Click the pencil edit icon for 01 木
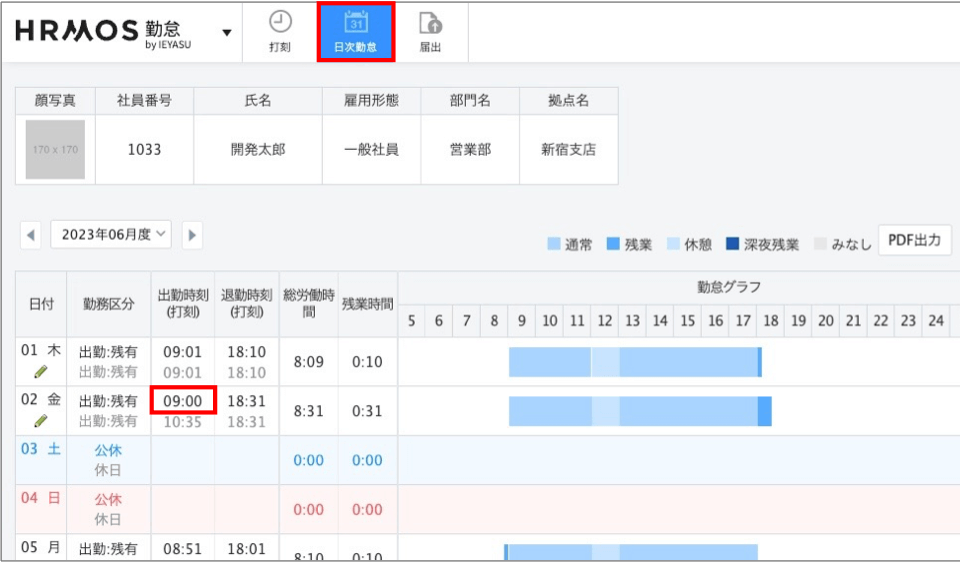The width and height of the screenshot is (960, 563). [x=41, y=372]
